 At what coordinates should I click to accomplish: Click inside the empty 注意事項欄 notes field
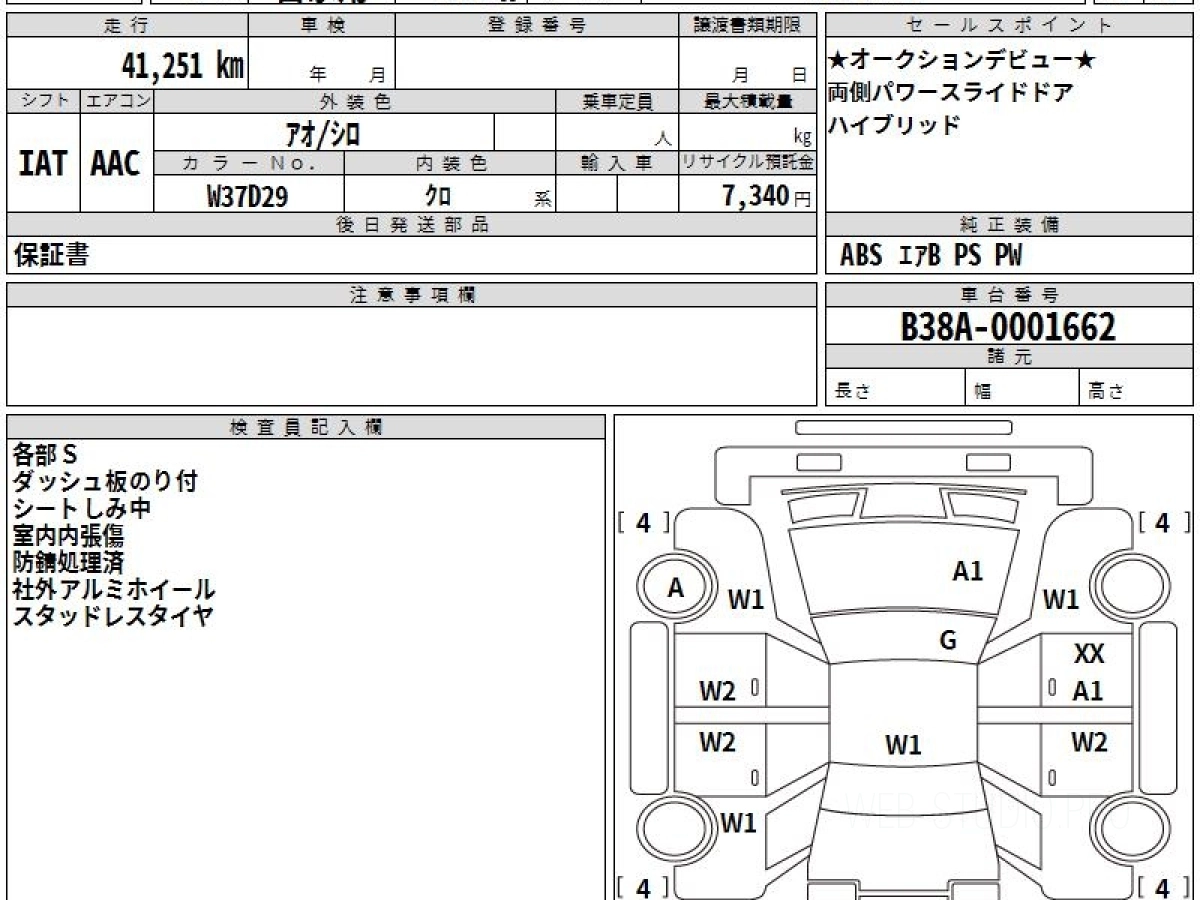(412, 356)
